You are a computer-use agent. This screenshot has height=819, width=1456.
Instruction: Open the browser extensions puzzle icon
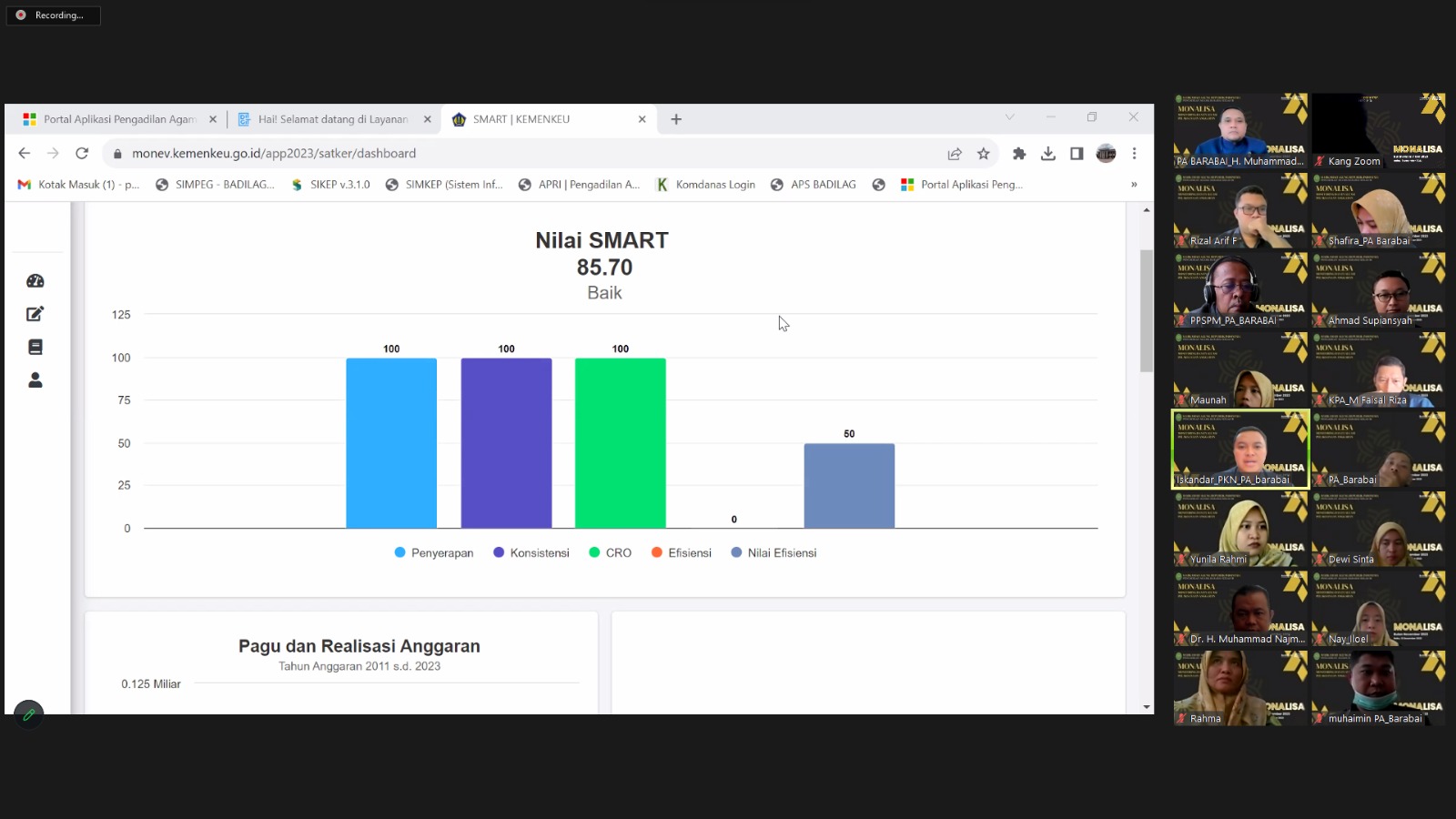click(x=1019, y=154)
